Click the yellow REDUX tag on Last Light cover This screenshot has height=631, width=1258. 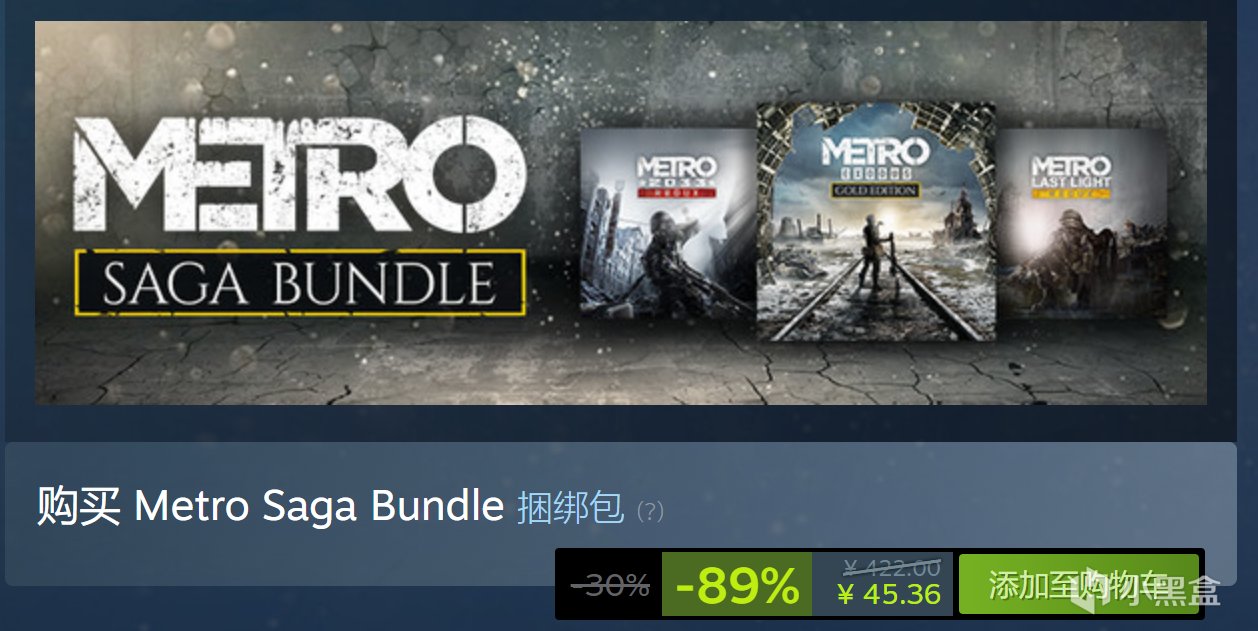click(x=1071, y=197)
